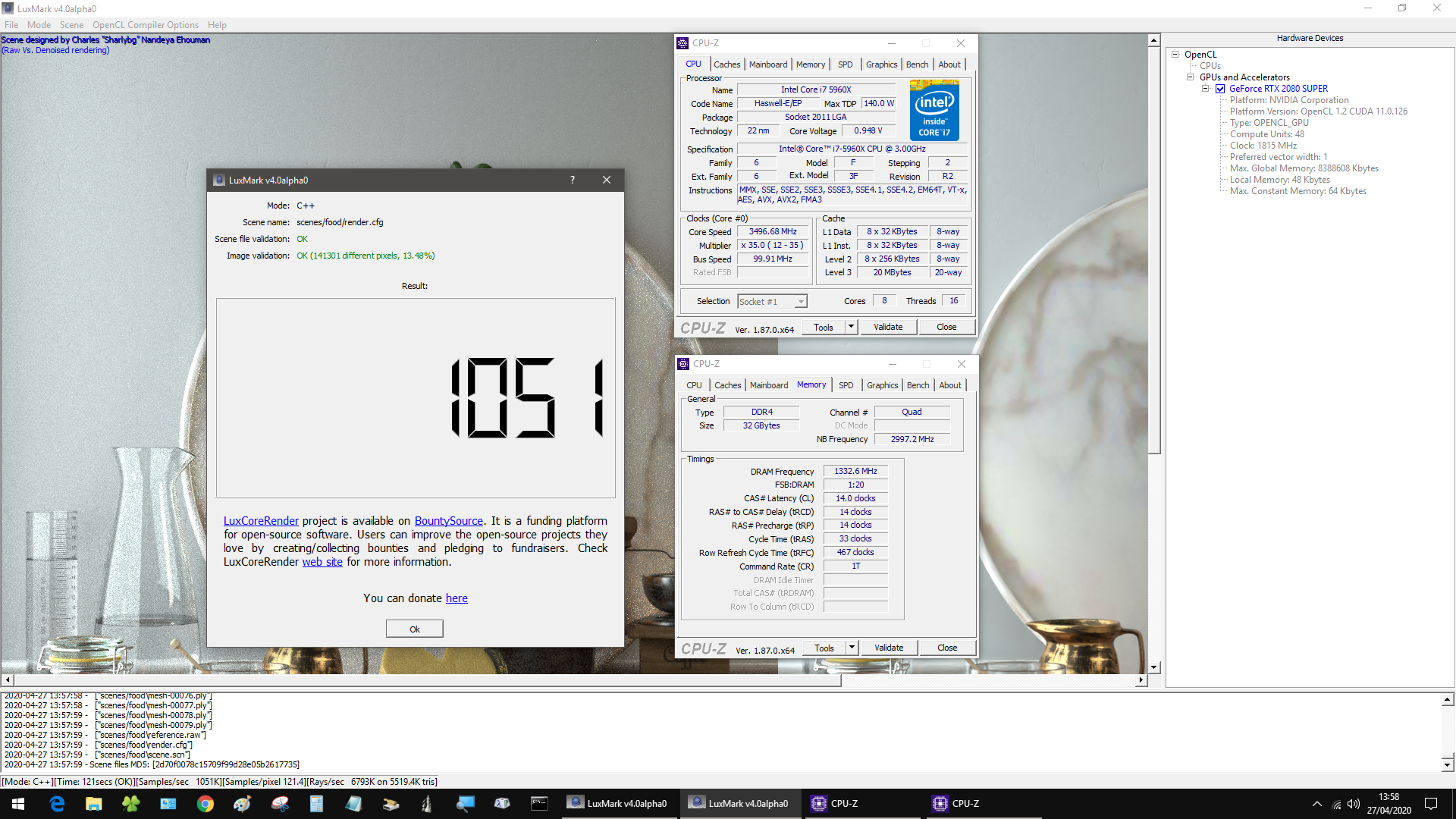Screen dimensions: 1456x819
Task: Switch to SPD tab in top CPU-Z
Action: point(846,64)
